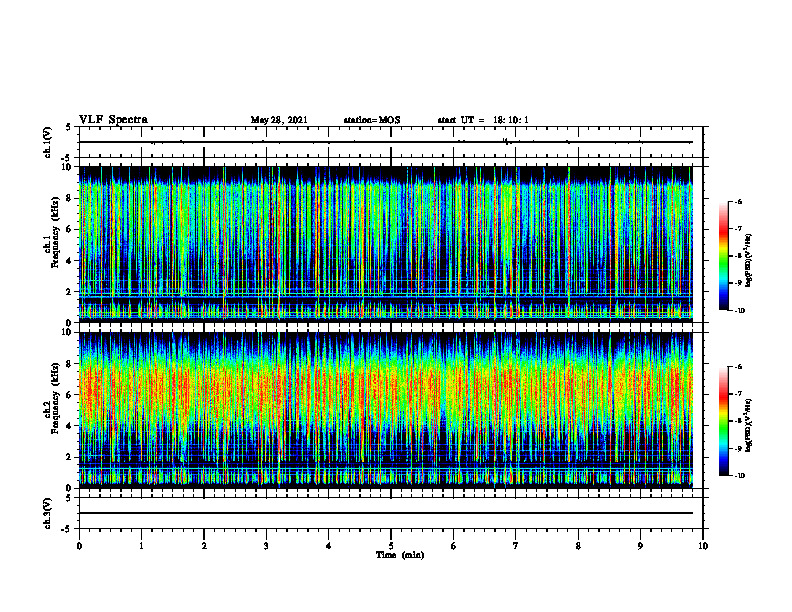The width and height of the screenshot is (792, 612).
Task: Click the "8" kHz tick on the ch.2 axis
Action: click(x=70, y=364)
